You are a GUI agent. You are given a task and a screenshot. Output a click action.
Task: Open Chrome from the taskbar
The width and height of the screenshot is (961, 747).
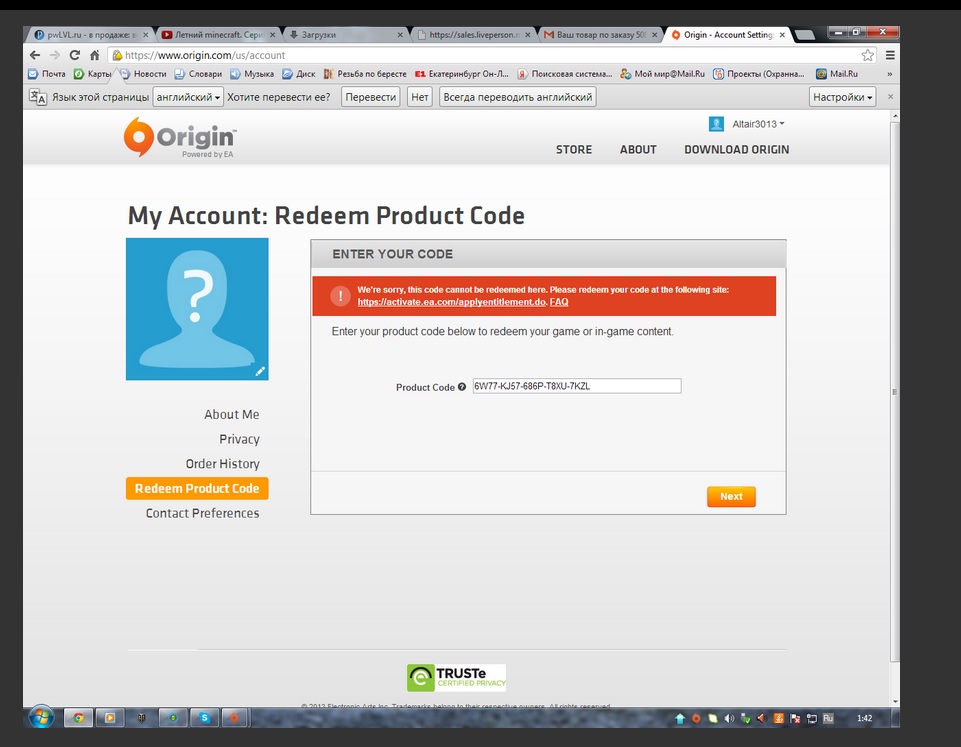pos(78,718)
